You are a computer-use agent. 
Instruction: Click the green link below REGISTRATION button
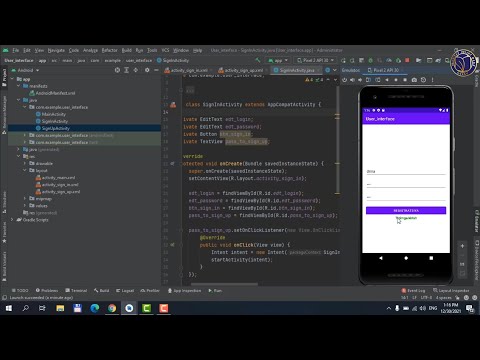[406, 218]
